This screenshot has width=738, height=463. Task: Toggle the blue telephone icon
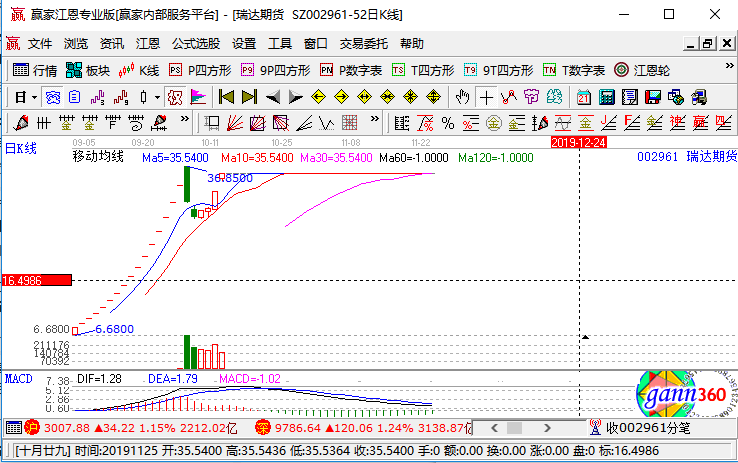coord(52,97)
